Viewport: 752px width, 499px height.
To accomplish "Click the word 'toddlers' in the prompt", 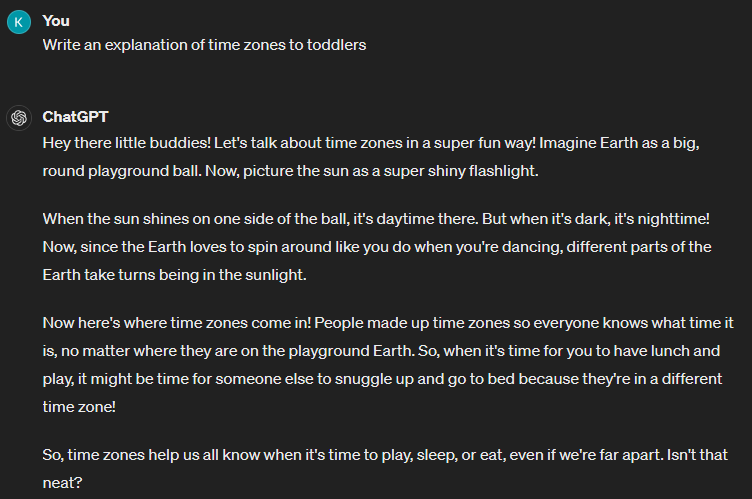I will click(x=336, y=45).
